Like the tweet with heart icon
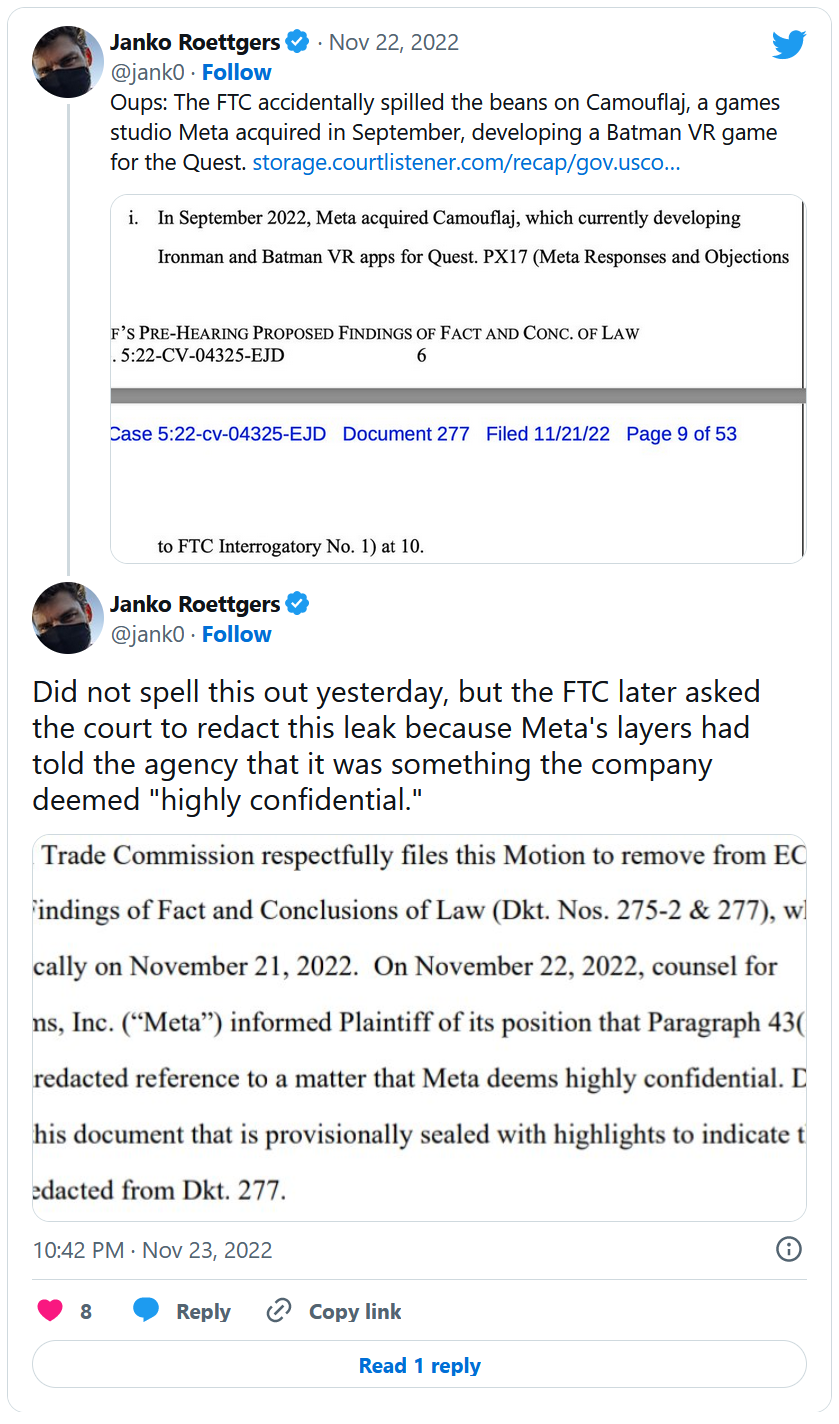 (50, 1311)
